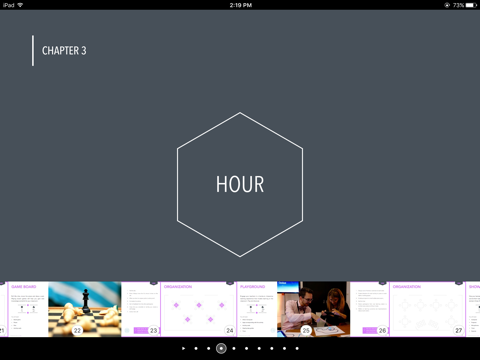Jump to the last chapter dot
The height and width of the screenshot is (360, 480).
tap(297, 348)
